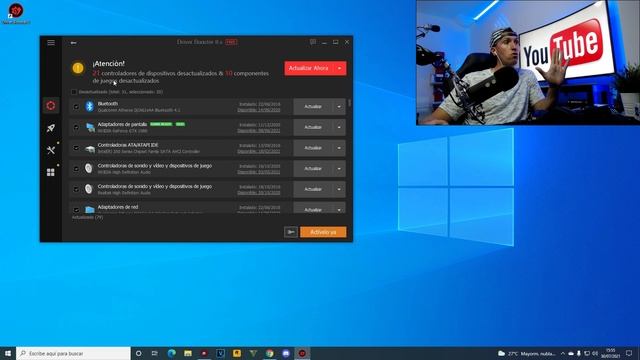Open the Action Center grid icon in sidebar
Image resolution: width=640 pixels, height=360 pixels.
coord(51,172)
